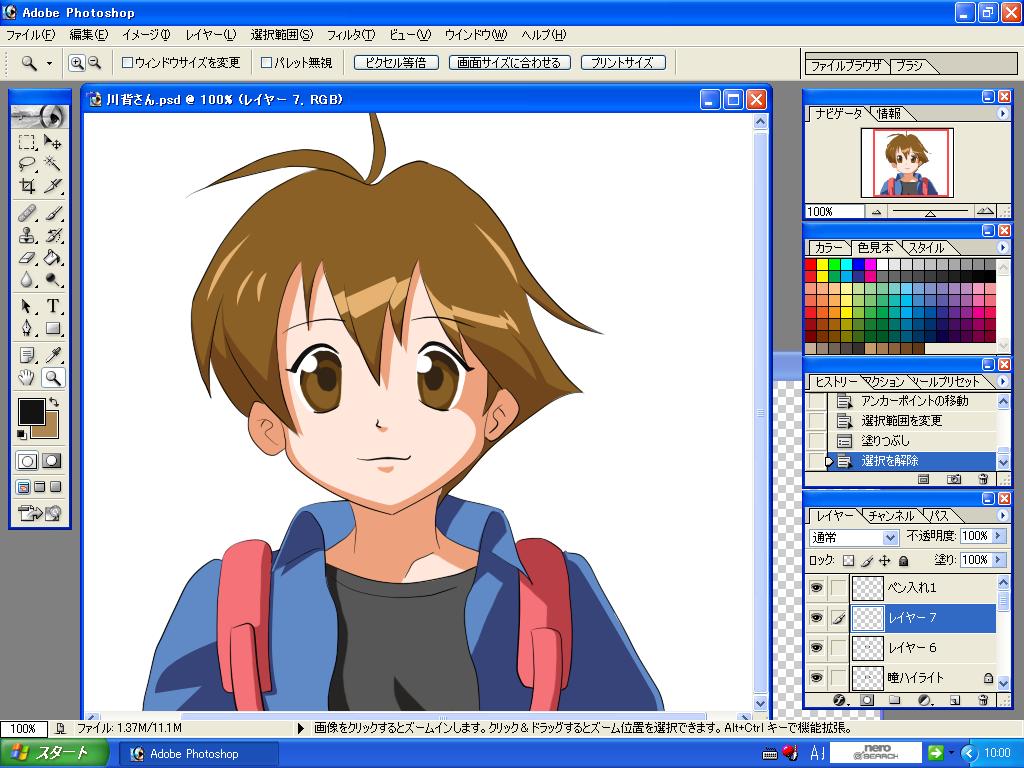Select the Eyedropper tool
The width and height of the screenshot is (1024, 768).
tap(52, 355)
